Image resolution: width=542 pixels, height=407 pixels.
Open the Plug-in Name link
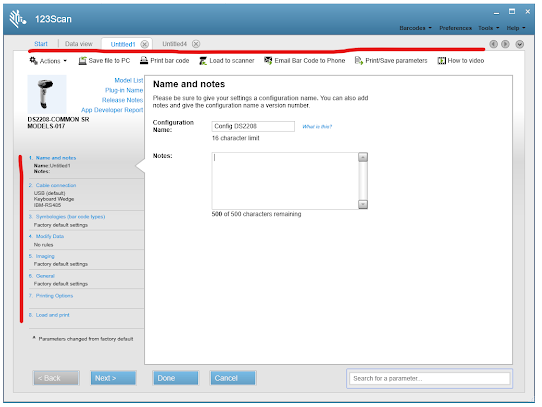124,90
